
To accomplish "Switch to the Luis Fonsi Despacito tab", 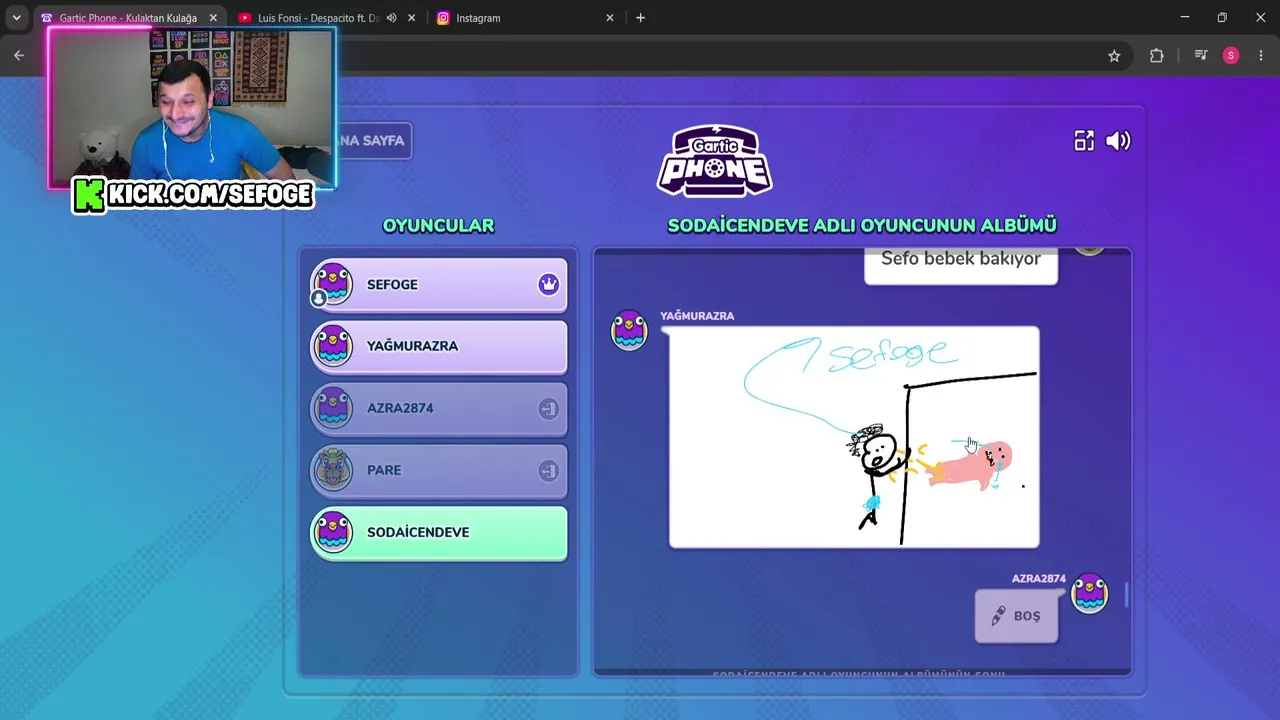I will 318,18.
